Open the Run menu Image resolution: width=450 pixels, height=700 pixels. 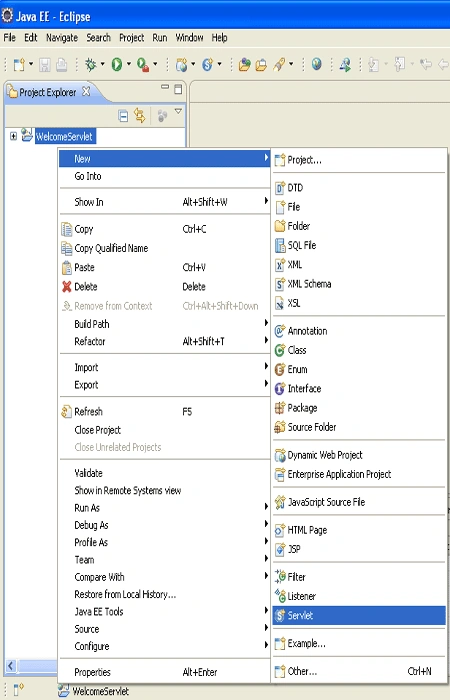[x=160, y=38]
